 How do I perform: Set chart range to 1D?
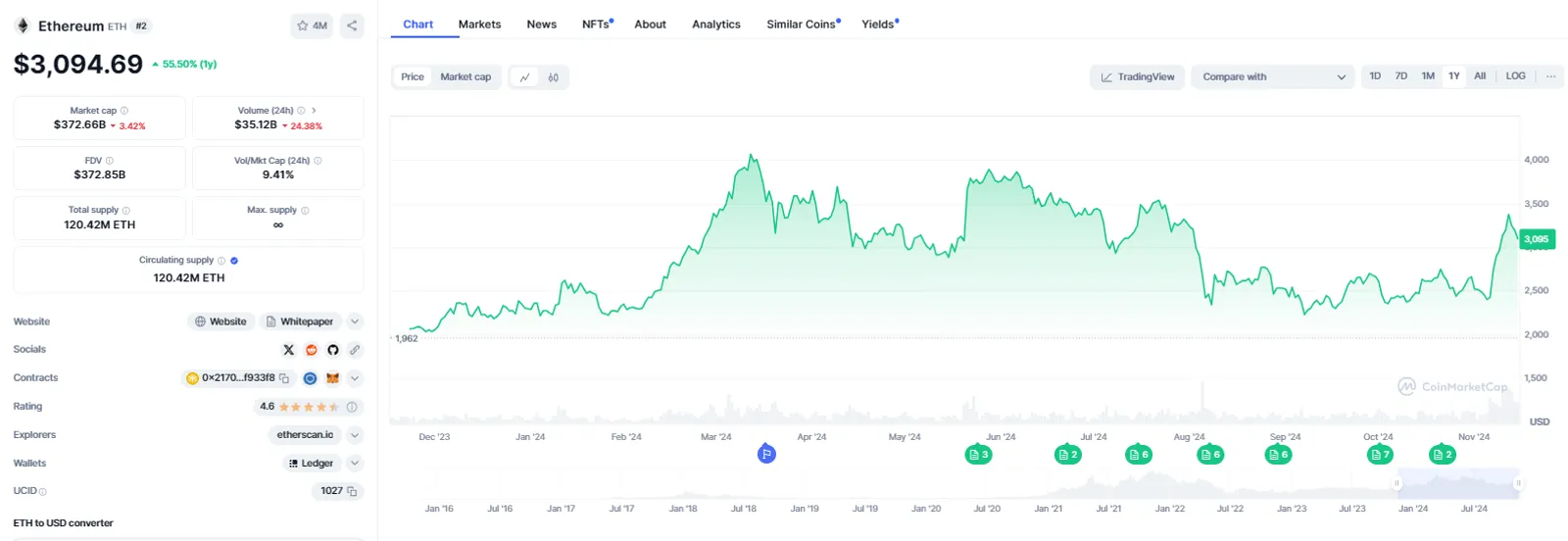[1375, 76]
